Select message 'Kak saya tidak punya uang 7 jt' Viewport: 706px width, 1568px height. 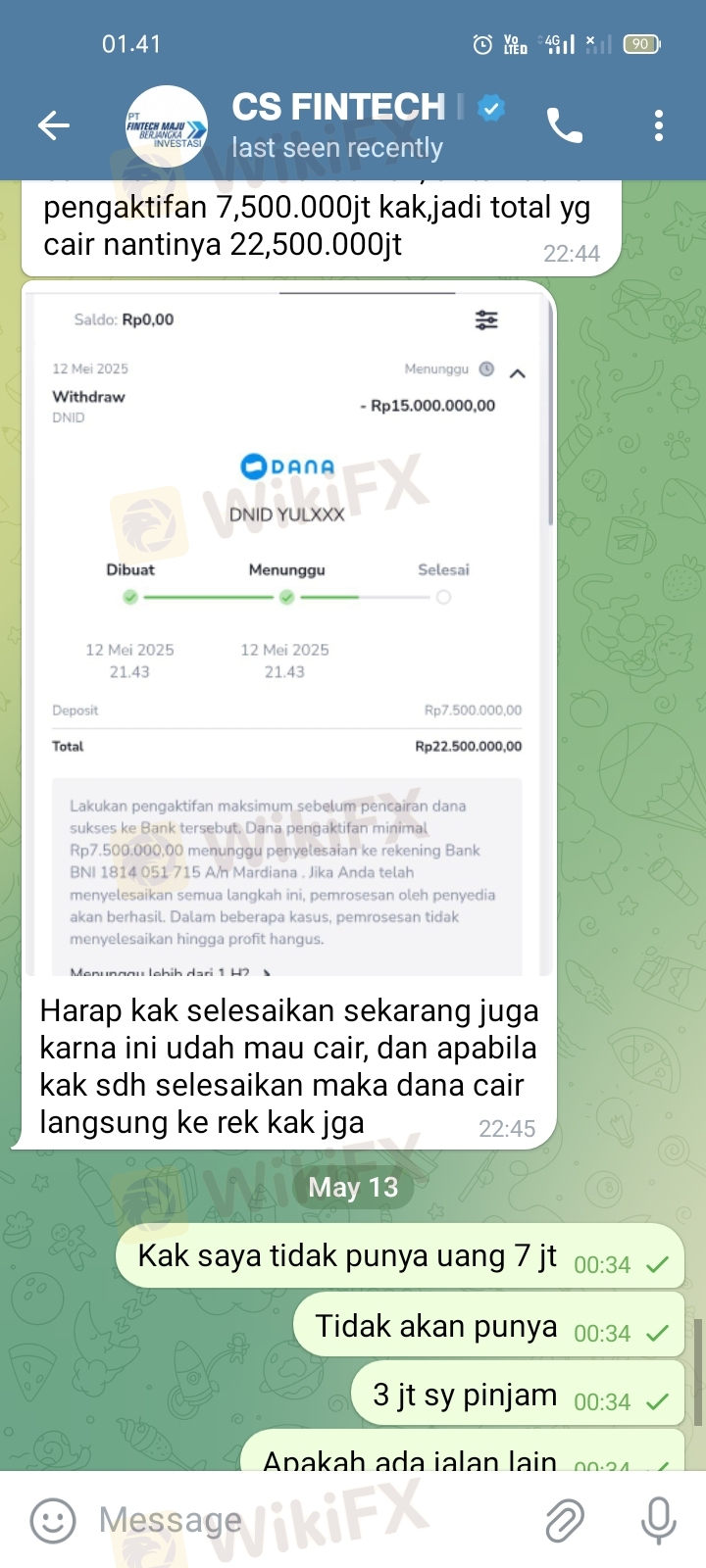tap(400, 1256)
